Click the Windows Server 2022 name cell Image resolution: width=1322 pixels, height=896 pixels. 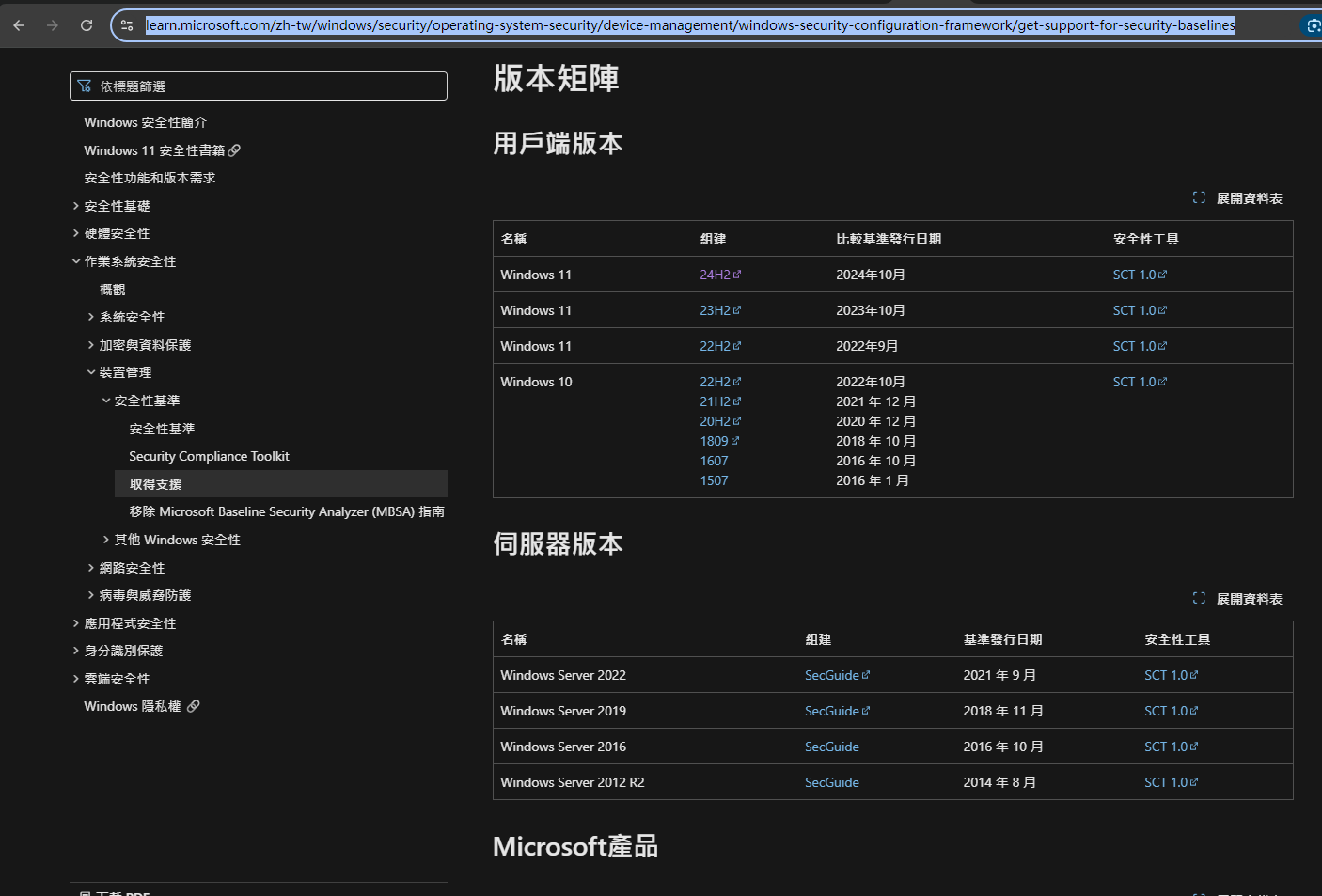click(563, 675)
